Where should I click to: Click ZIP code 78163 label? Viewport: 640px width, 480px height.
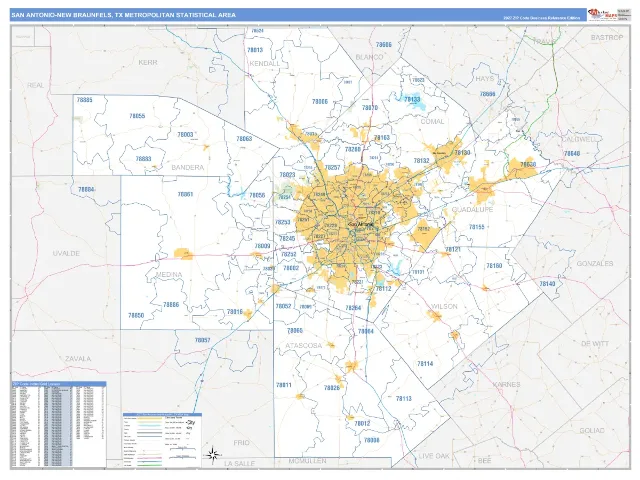click(x=382, y=138)
